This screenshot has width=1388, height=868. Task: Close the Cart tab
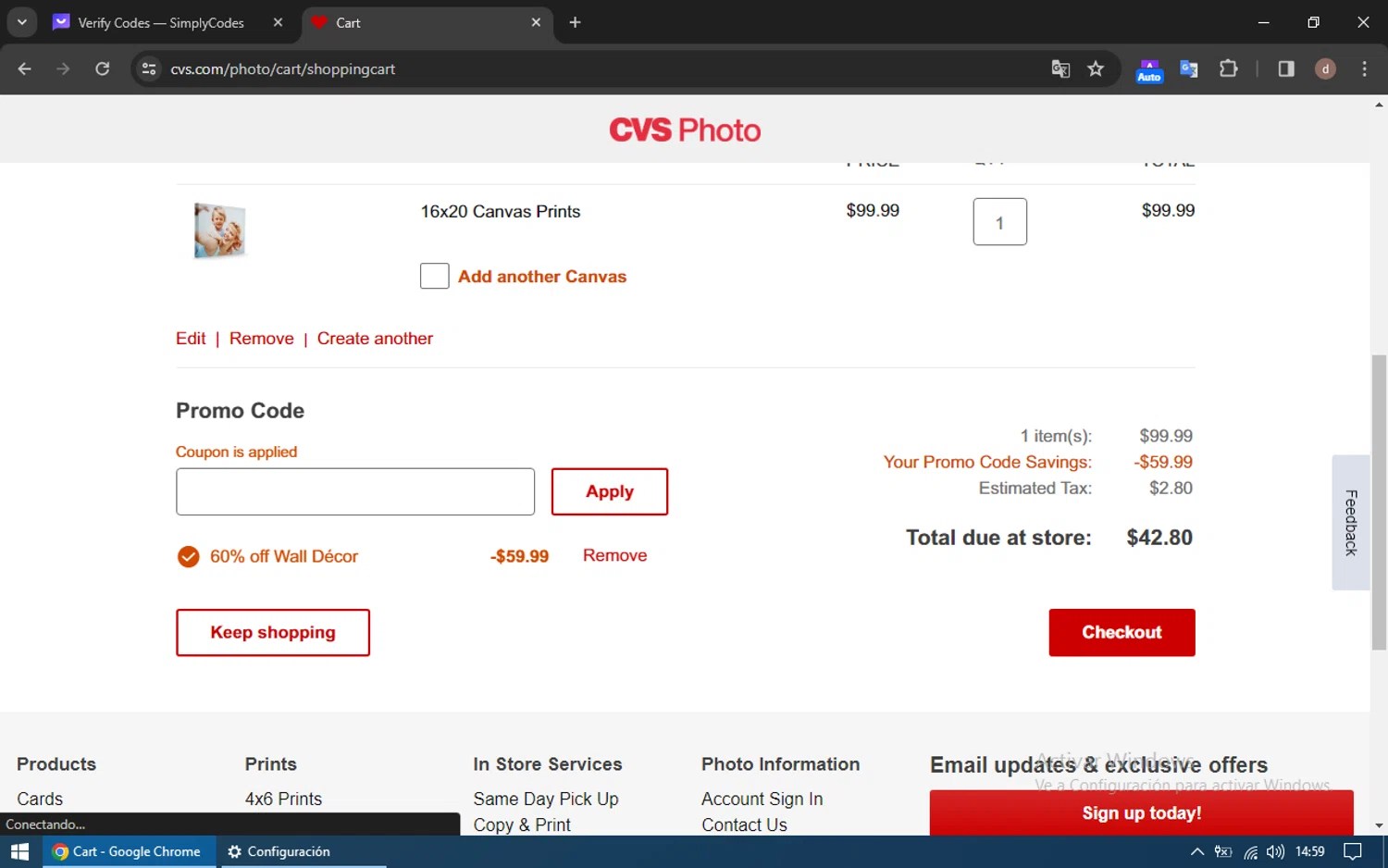click(536, 22)
